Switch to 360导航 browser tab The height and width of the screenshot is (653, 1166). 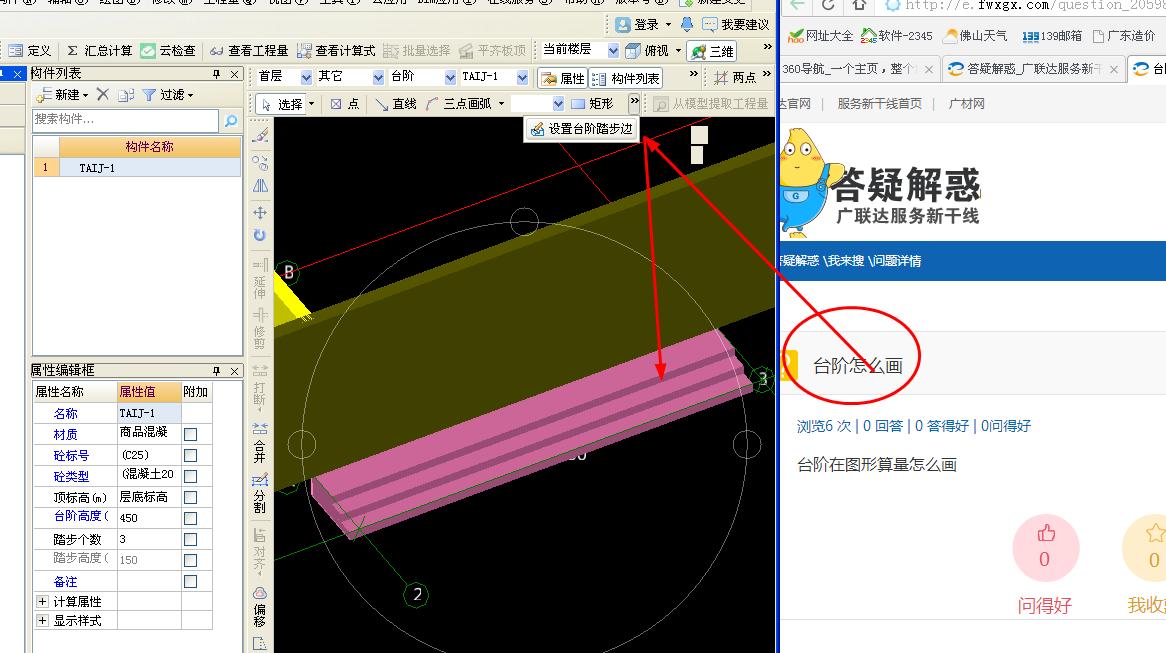click(x=851, y=69)
